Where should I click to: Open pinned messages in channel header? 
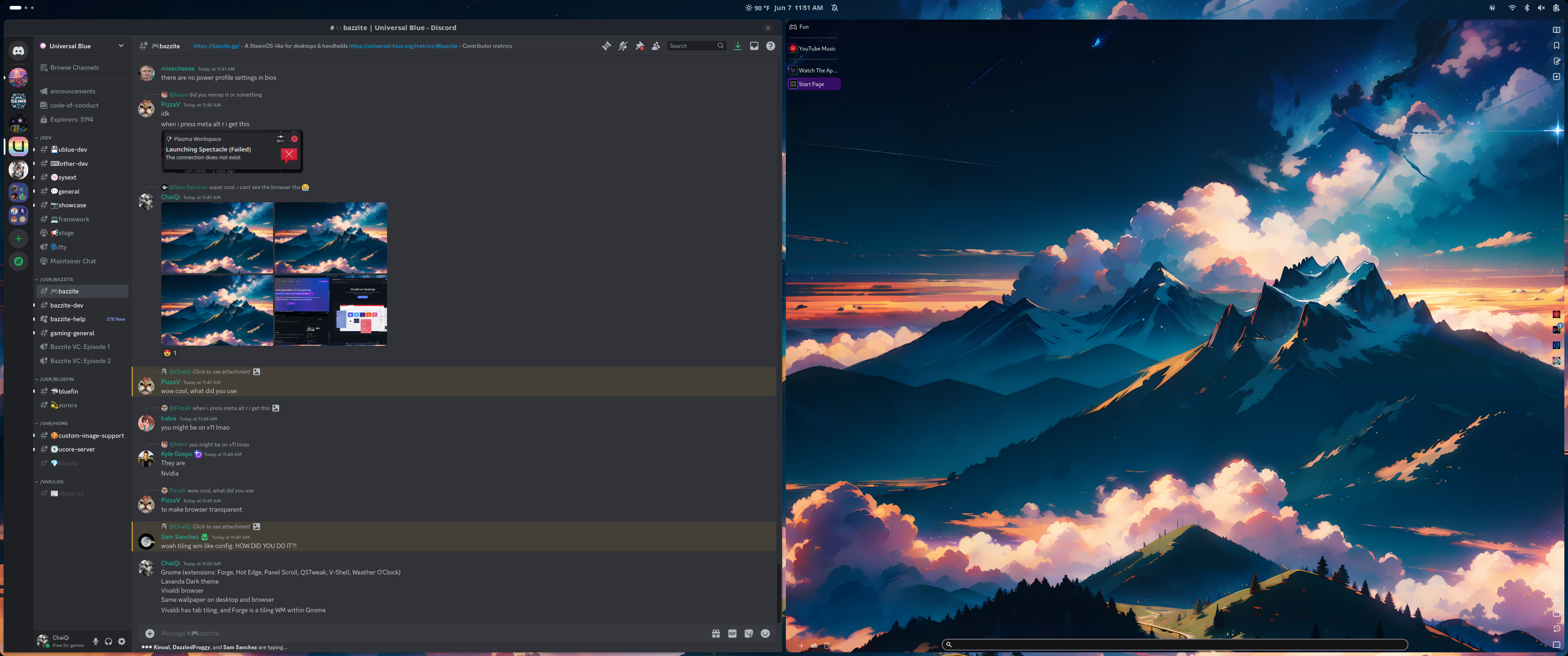(x=639, y=46)
